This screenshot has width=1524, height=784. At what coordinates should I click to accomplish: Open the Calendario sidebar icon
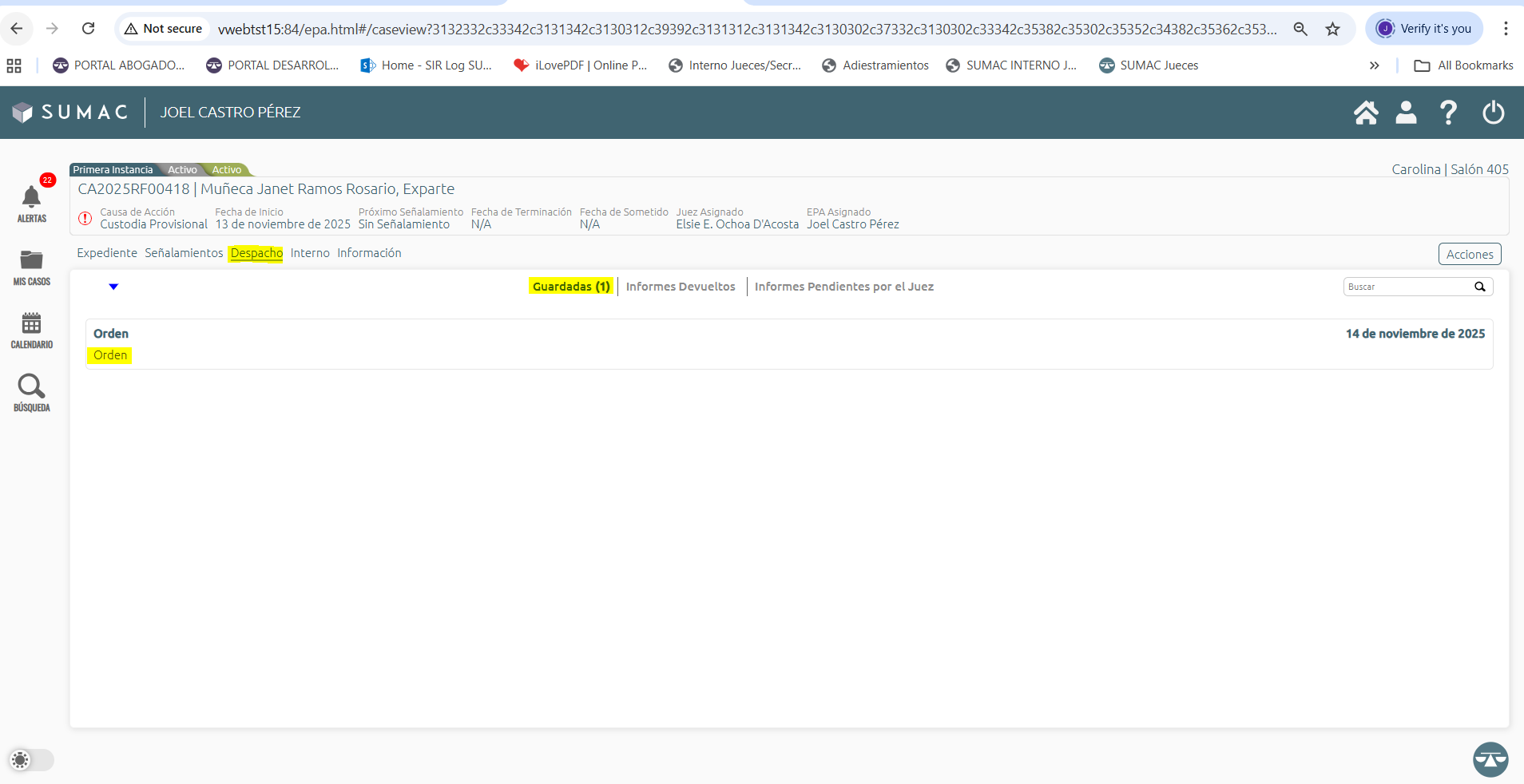point(32,323)
